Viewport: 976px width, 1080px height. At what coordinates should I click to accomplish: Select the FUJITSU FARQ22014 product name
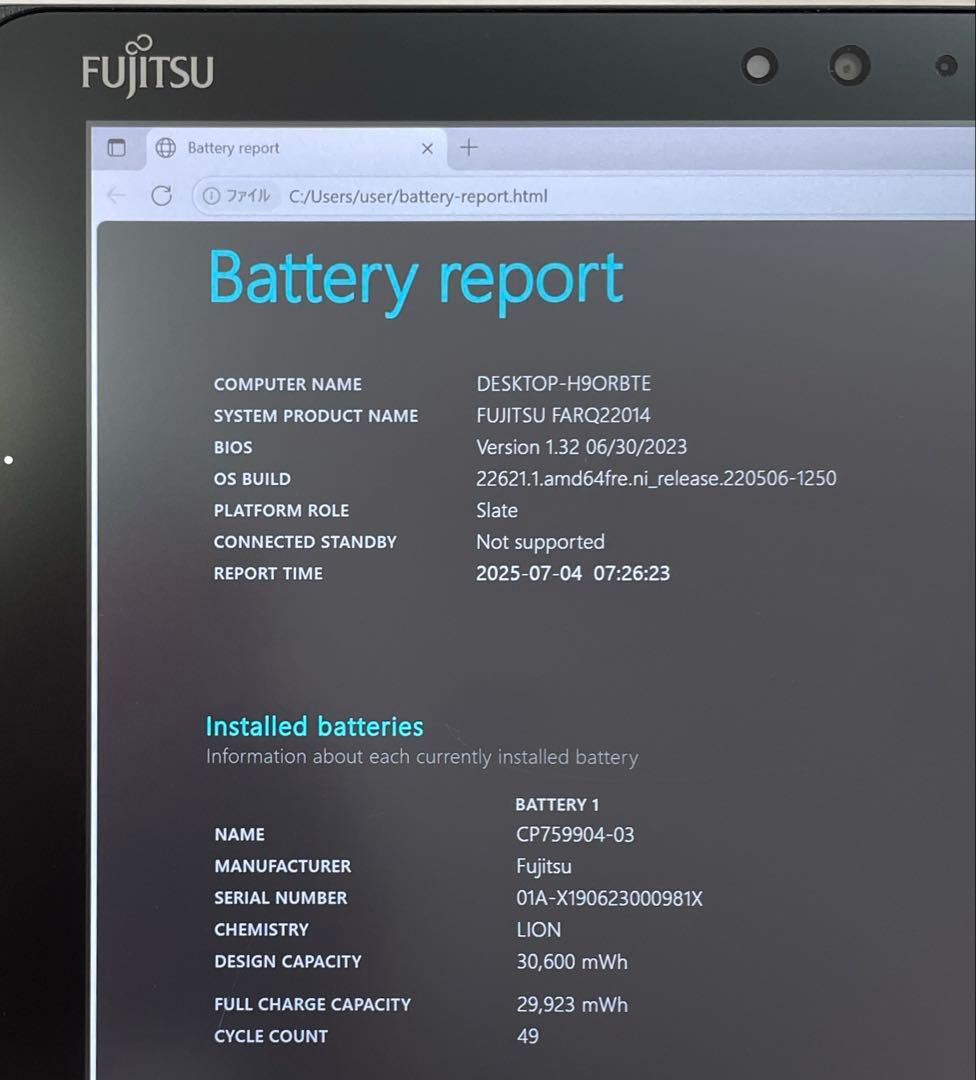(x=563, y=415)
